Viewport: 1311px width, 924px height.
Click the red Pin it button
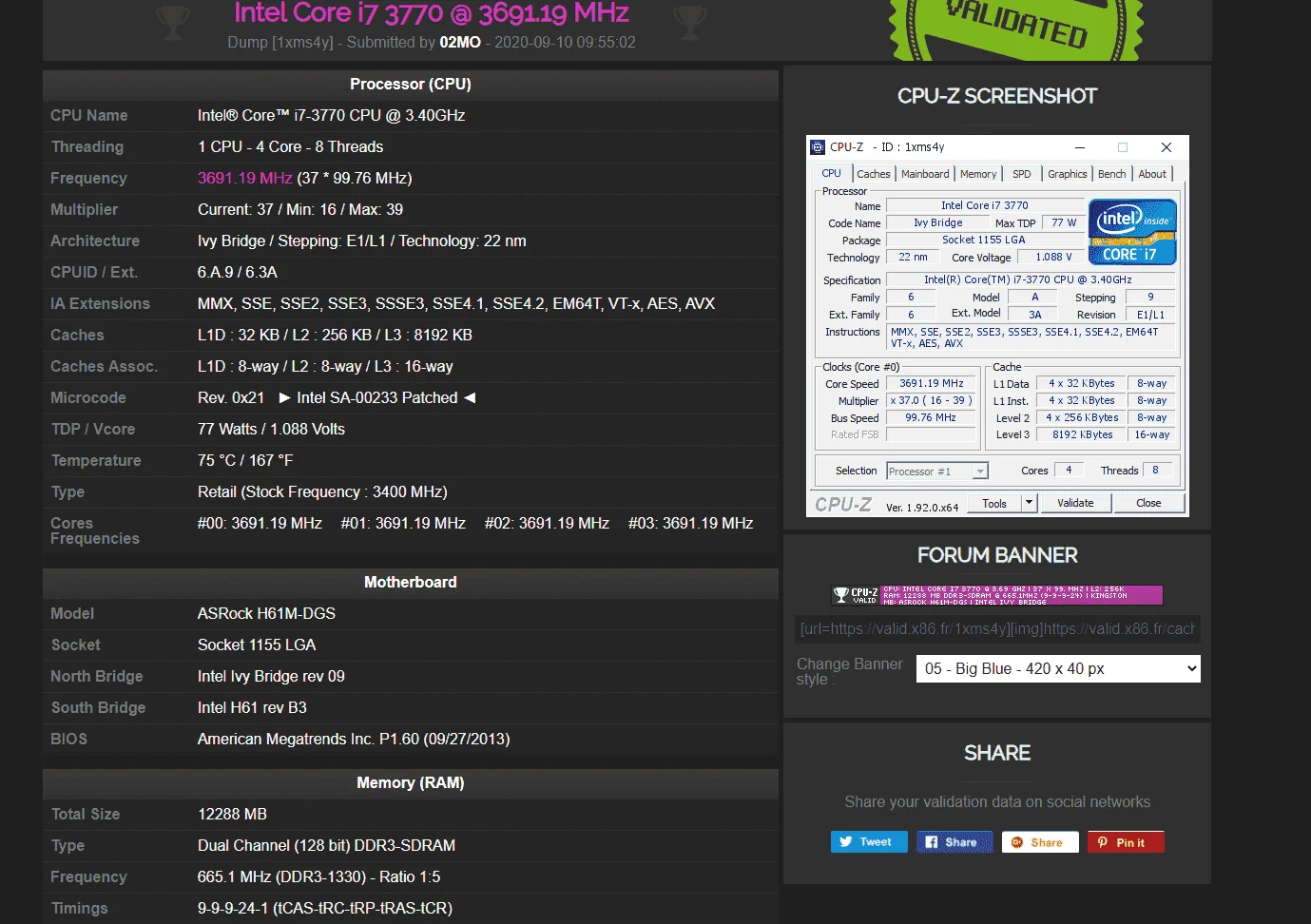pyautogui.click(x=1126, y=842)
